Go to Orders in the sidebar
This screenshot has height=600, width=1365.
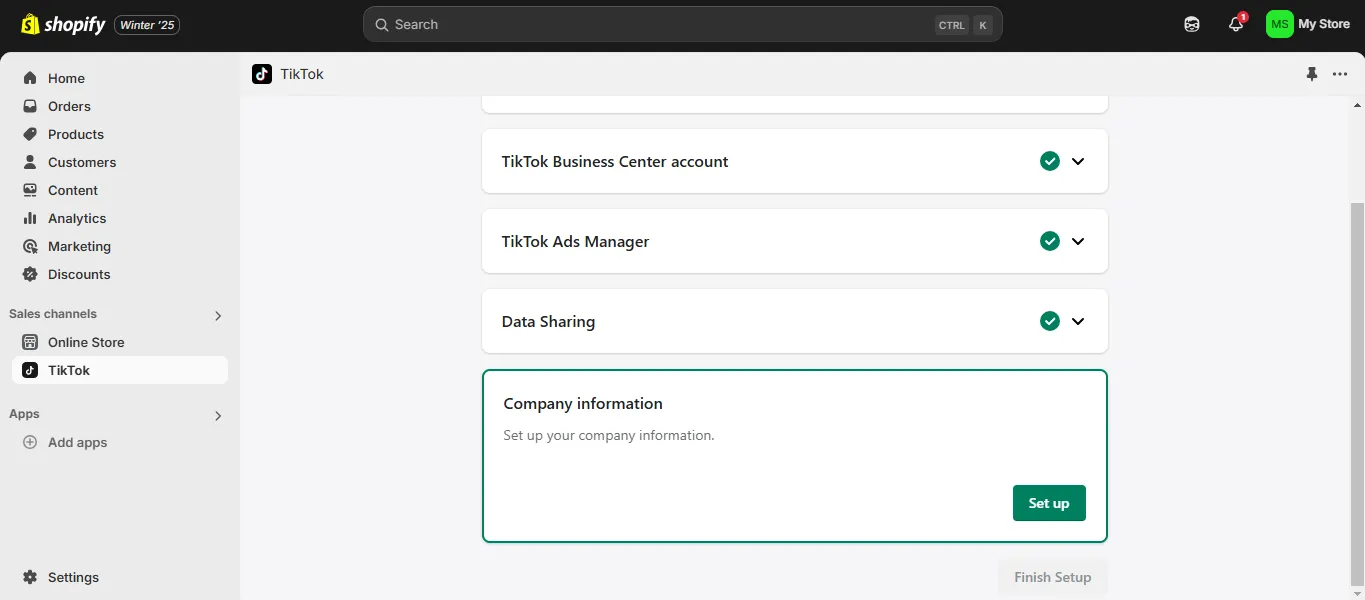[69, 106]
